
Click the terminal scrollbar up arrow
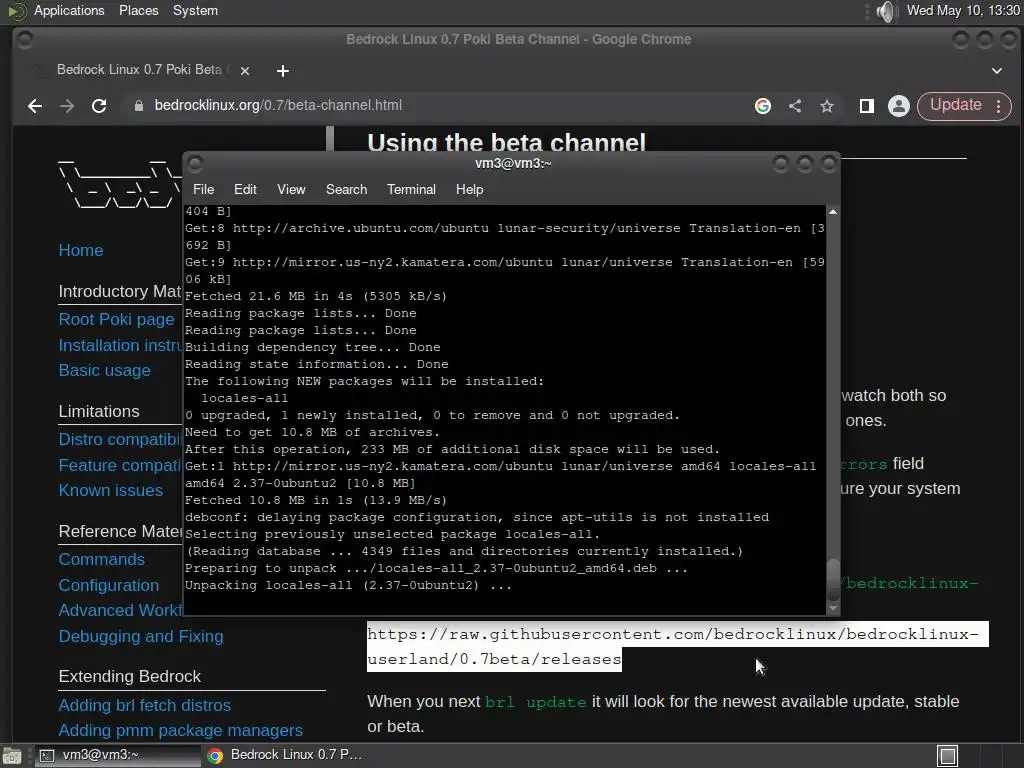(x=833, y=212)
